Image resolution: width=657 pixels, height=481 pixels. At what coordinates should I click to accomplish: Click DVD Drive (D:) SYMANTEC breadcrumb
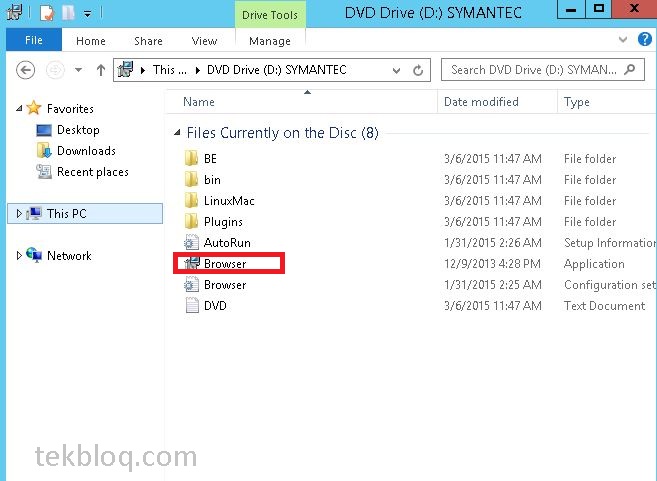pos(277,70)
